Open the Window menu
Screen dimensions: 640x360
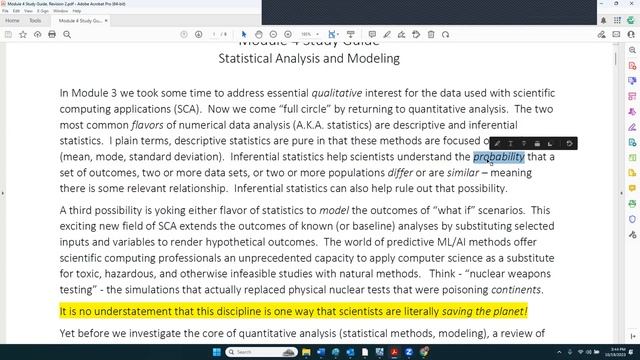tap(60, 11)
